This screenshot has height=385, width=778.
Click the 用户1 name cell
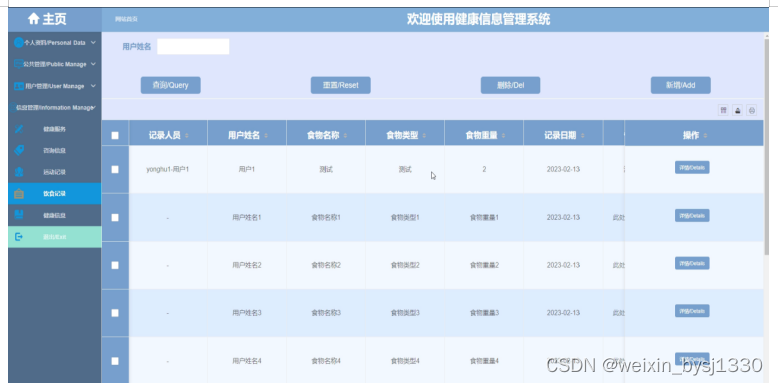pyautogui.click(x=247, y=169)
